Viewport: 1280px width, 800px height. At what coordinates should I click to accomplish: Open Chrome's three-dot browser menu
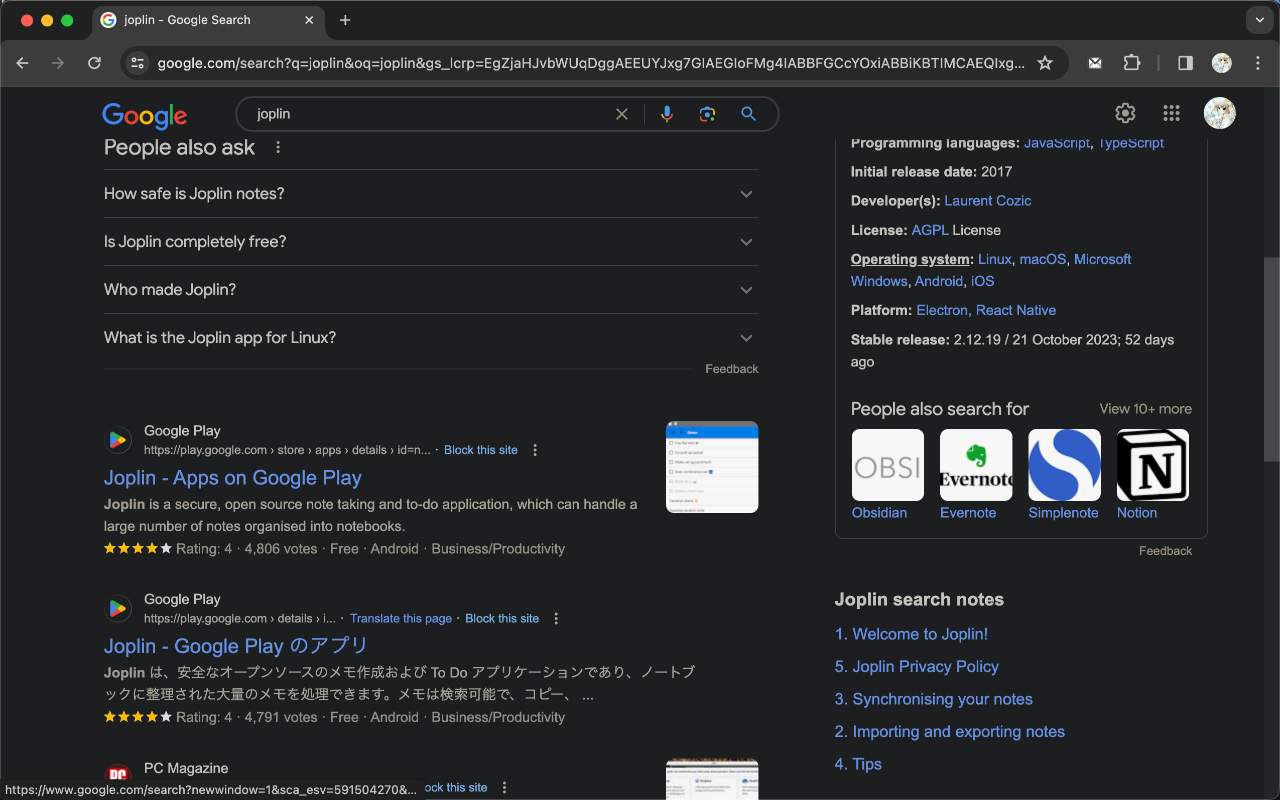(x=1257, y=62)
